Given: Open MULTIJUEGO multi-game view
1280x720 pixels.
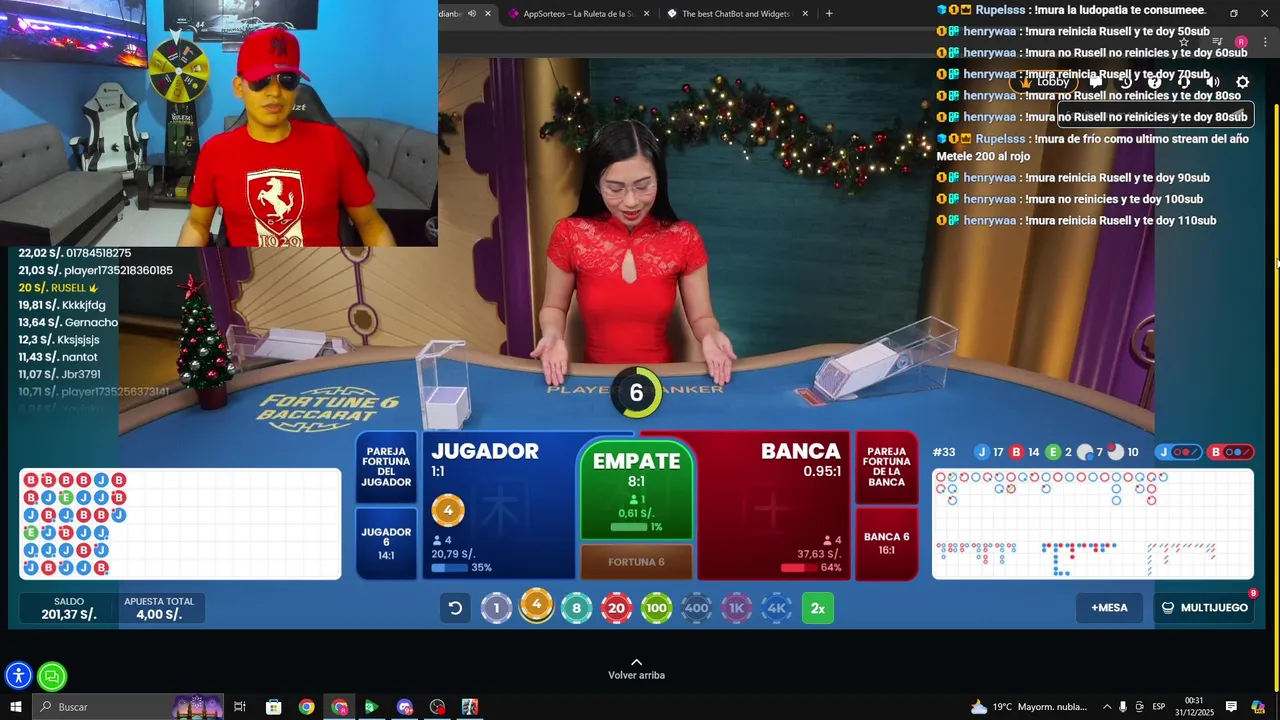Looking at the screenshot, I should click(x=1204, y=608).
